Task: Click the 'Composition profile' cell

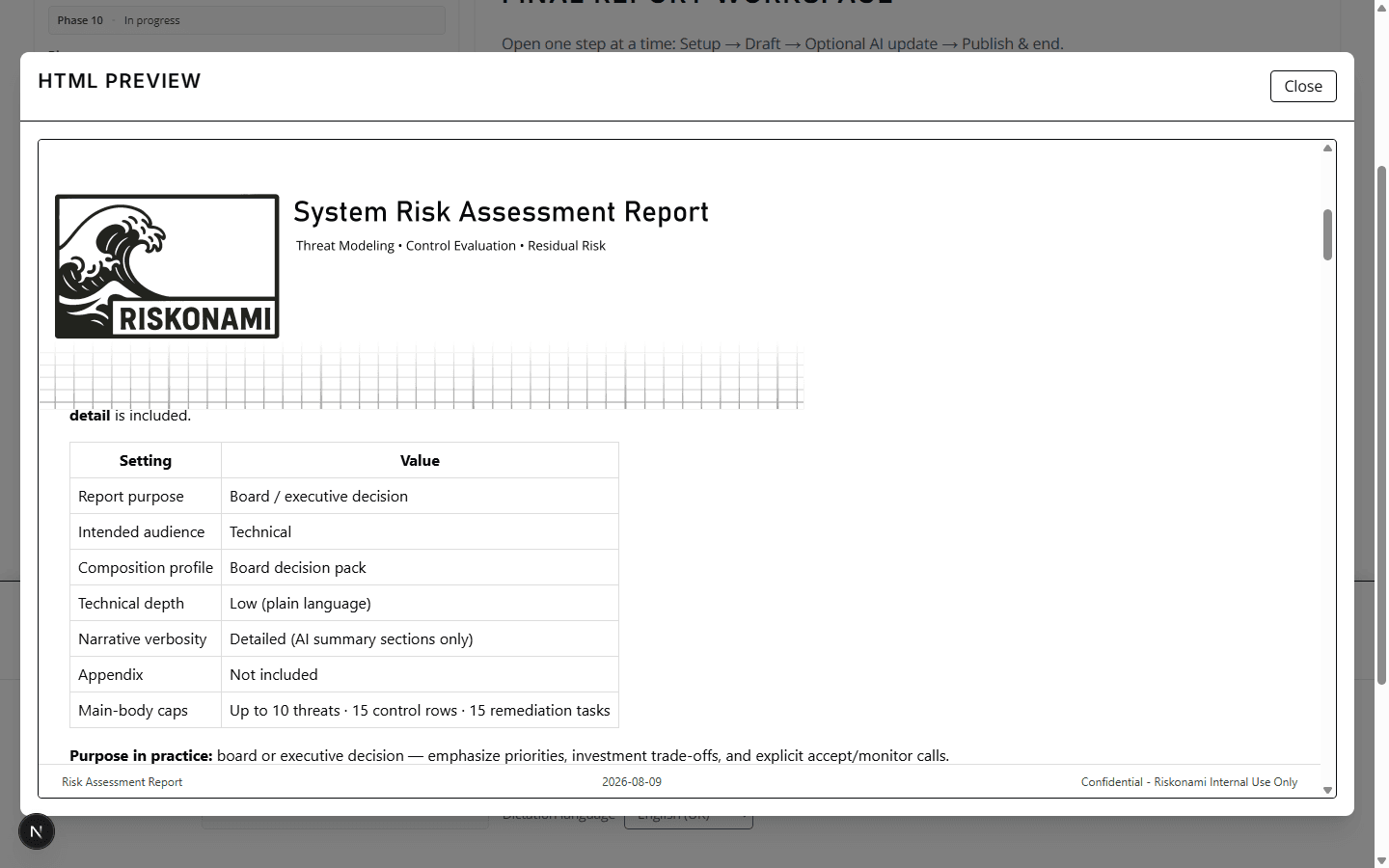Action: click(x=146, y=568)
